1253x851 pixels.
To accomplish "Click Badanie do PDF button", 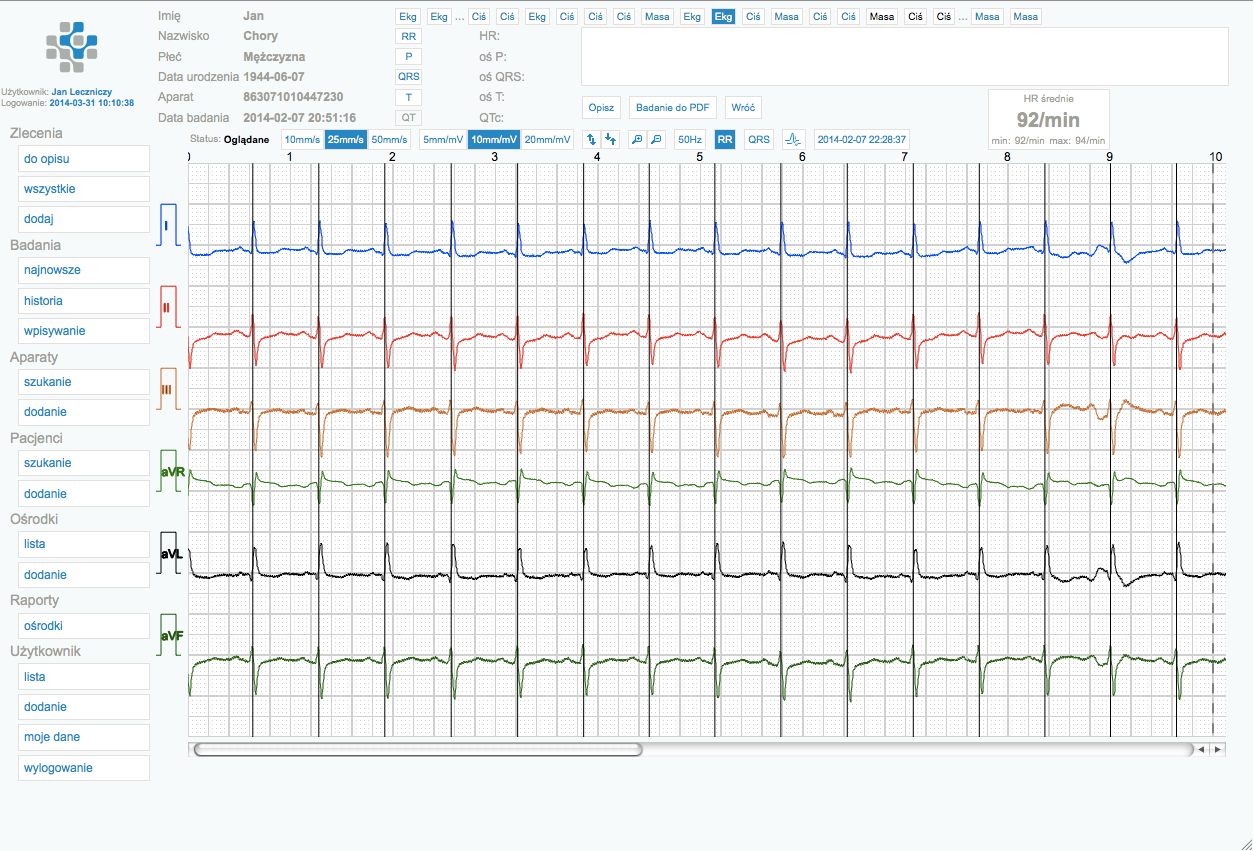I will 673,108.
